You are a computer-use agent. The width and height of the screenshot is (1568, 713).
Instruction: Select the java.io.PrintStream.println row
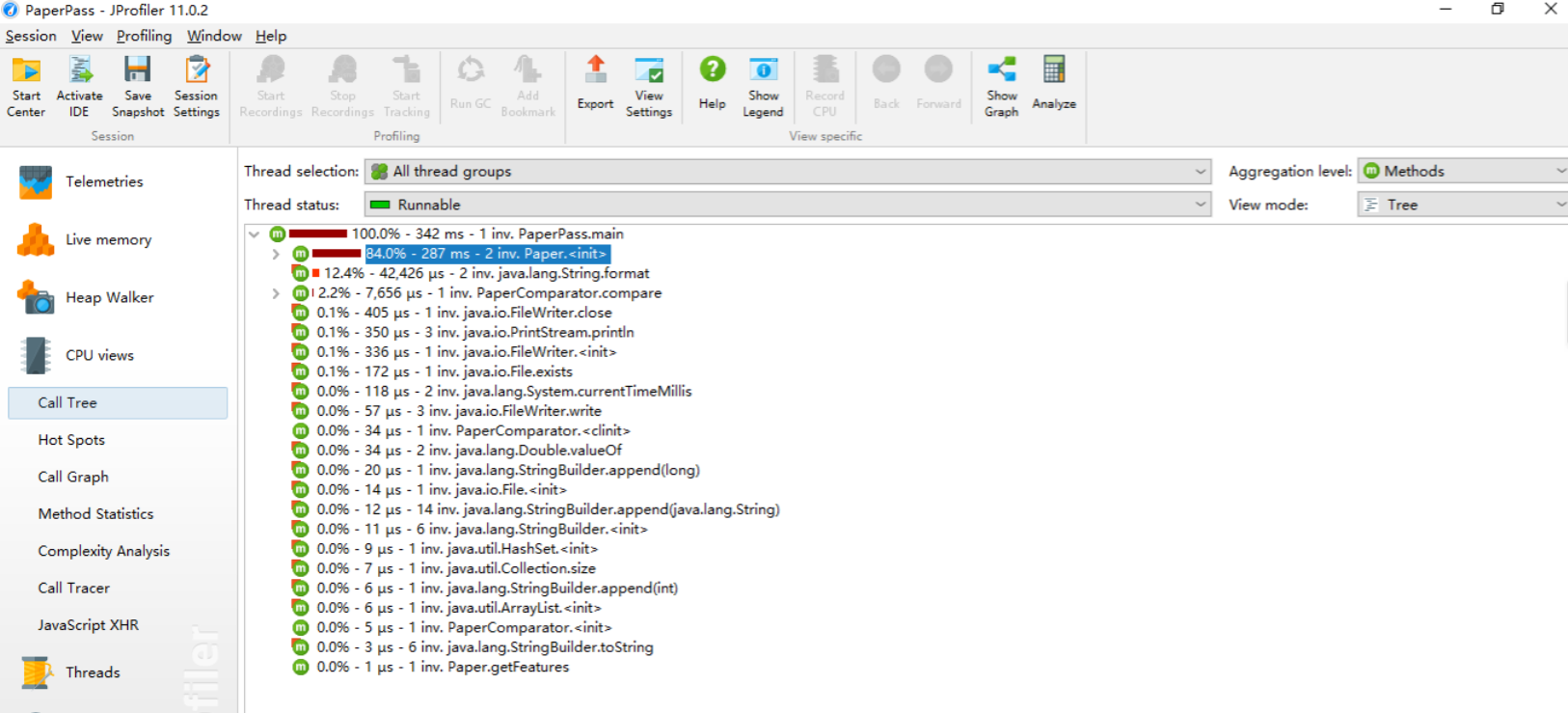click(x=464, y=332)
